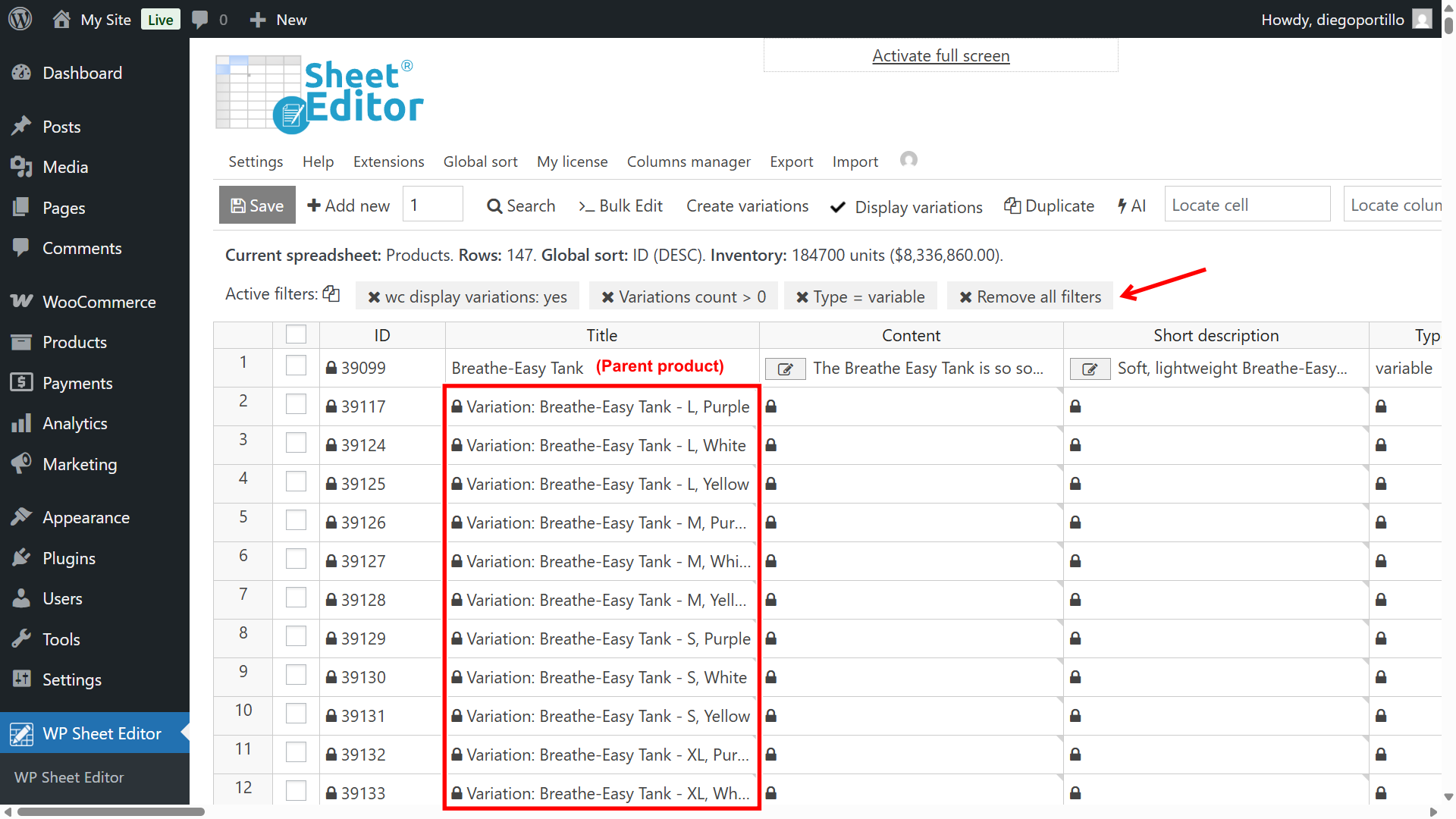
Task: Open the Content editor icon for row 1
Action: pos(785,369)
